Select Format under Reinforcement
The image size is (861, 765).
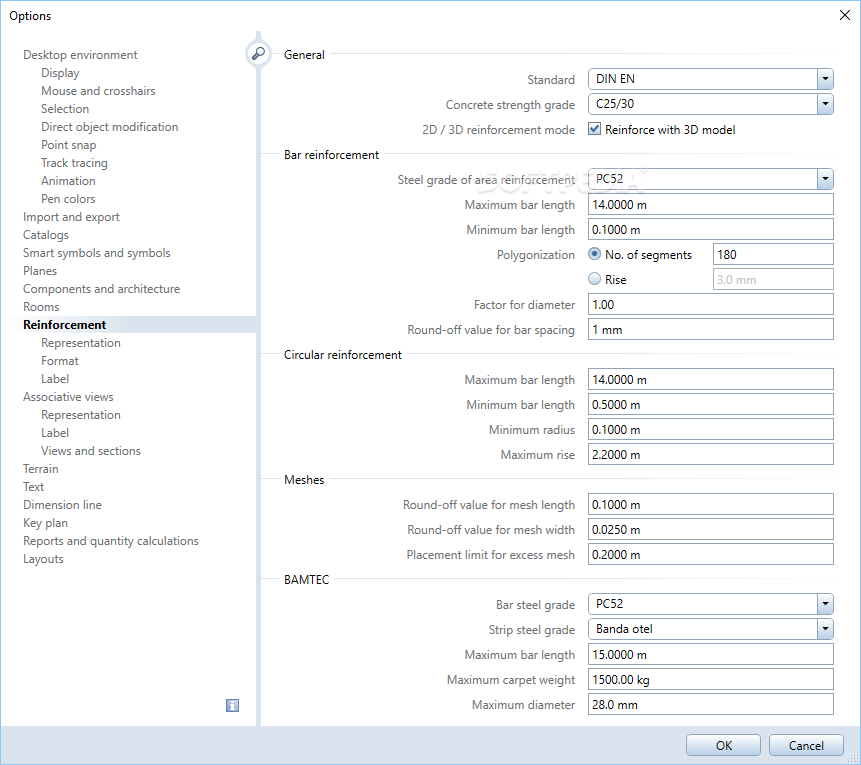click(x=60, y=361)
